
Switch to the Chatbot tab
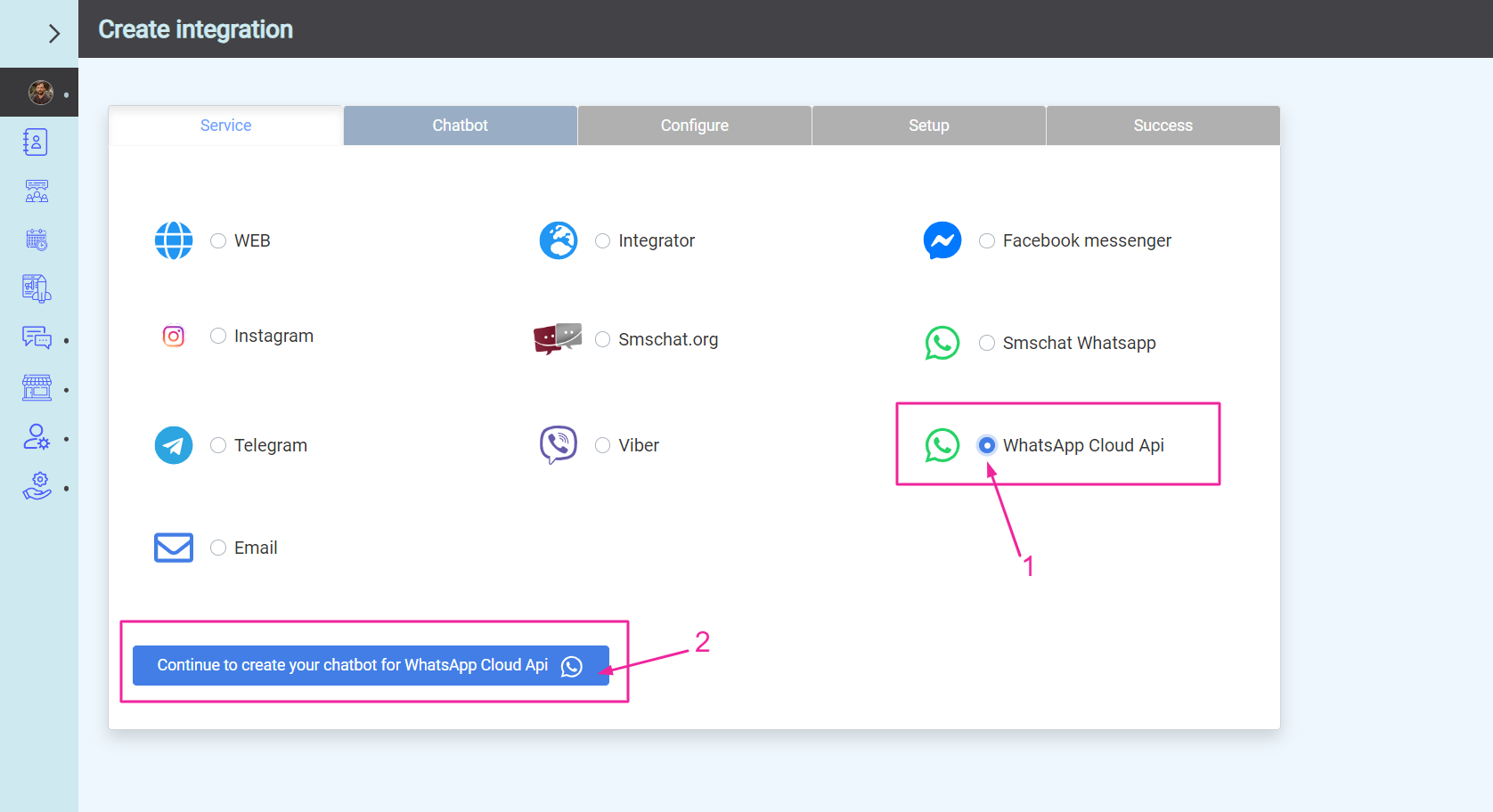click(460, 126)
